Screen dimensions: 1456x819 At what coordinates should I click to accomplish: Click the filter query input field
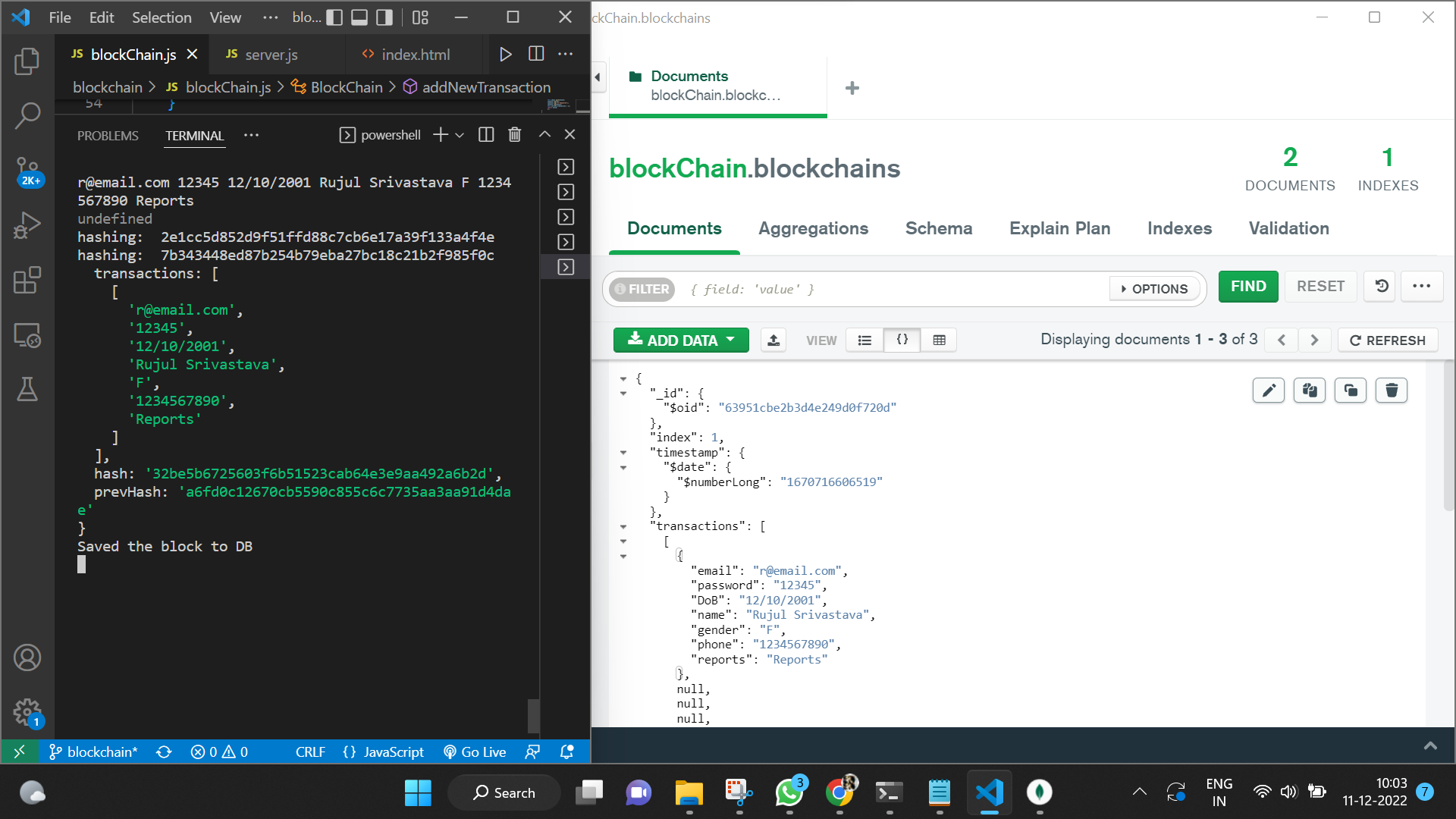[895, 289]
